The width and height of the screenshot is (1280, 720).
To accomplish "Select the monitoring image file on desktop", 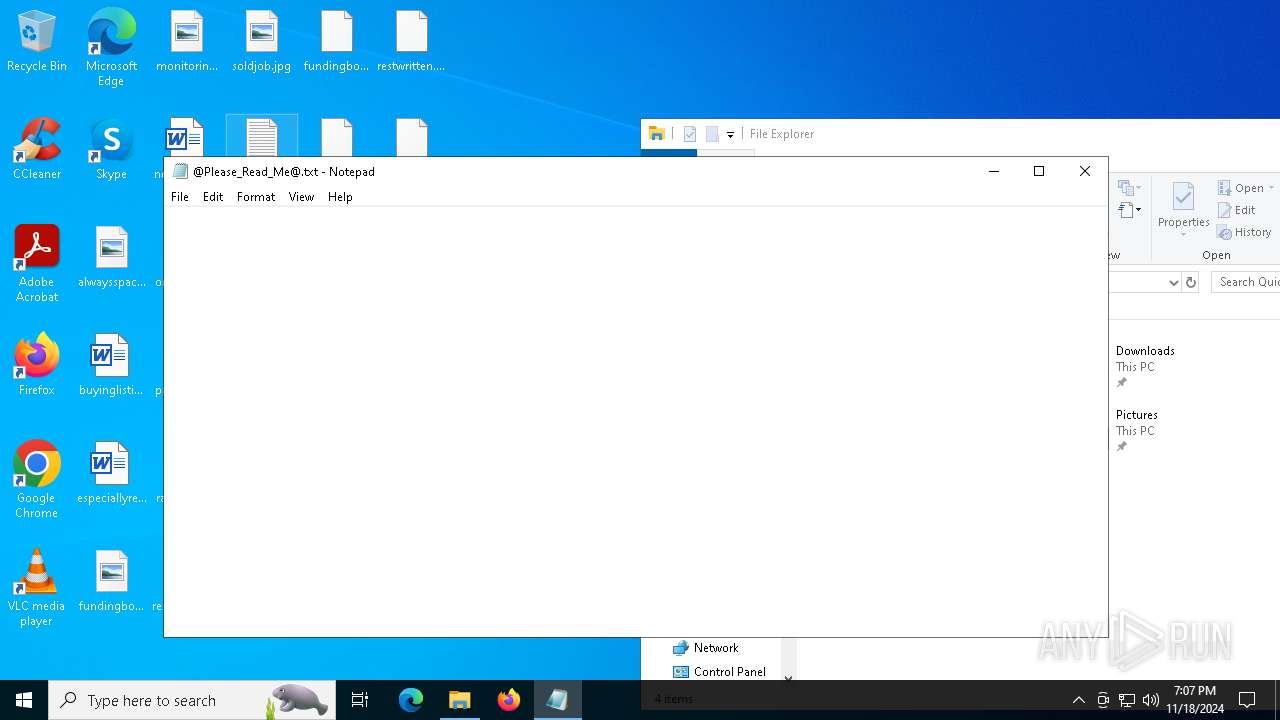I will 187,42.
